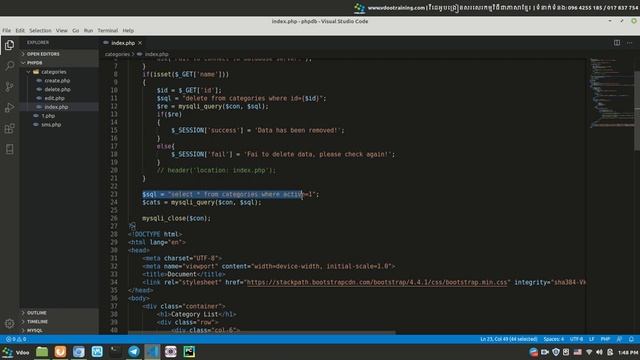Open the database icon view in the activity bar
This screenshot has height=360, width=640.
[x=9, y=149]
